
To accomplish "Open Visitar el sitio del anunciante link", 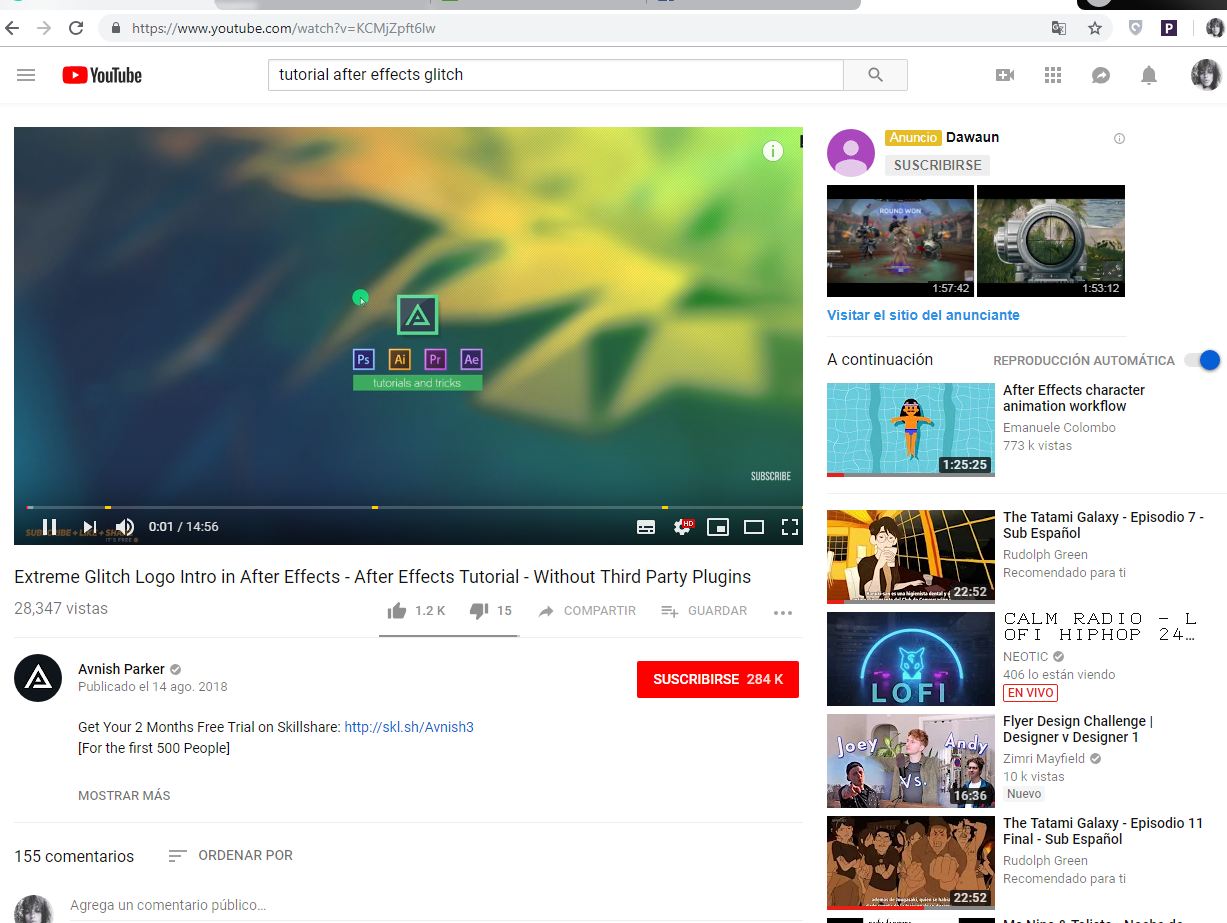I will click(923, 315).
